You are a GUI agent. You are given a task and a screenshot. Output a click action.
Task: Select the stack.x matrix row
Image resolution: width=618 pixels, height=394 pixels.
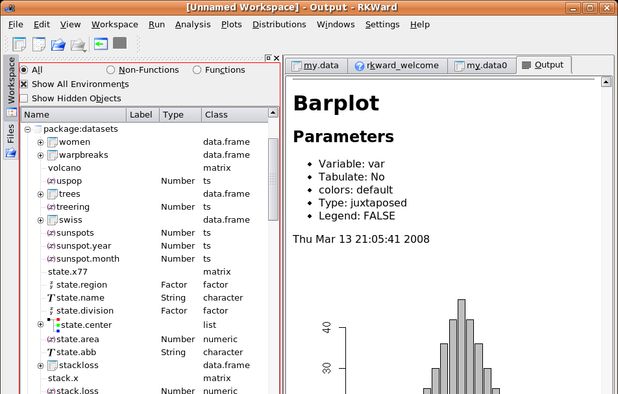[144, 378]
